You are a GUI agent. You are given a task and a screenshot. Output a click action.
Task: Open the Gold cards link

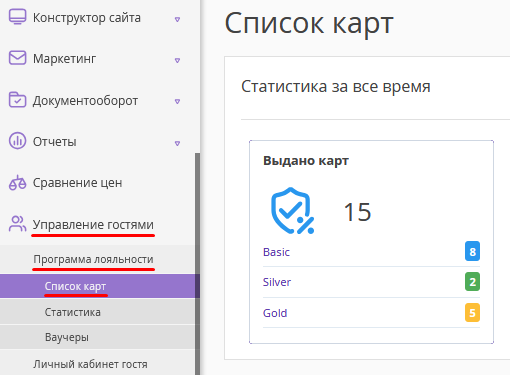click(275, 313)
